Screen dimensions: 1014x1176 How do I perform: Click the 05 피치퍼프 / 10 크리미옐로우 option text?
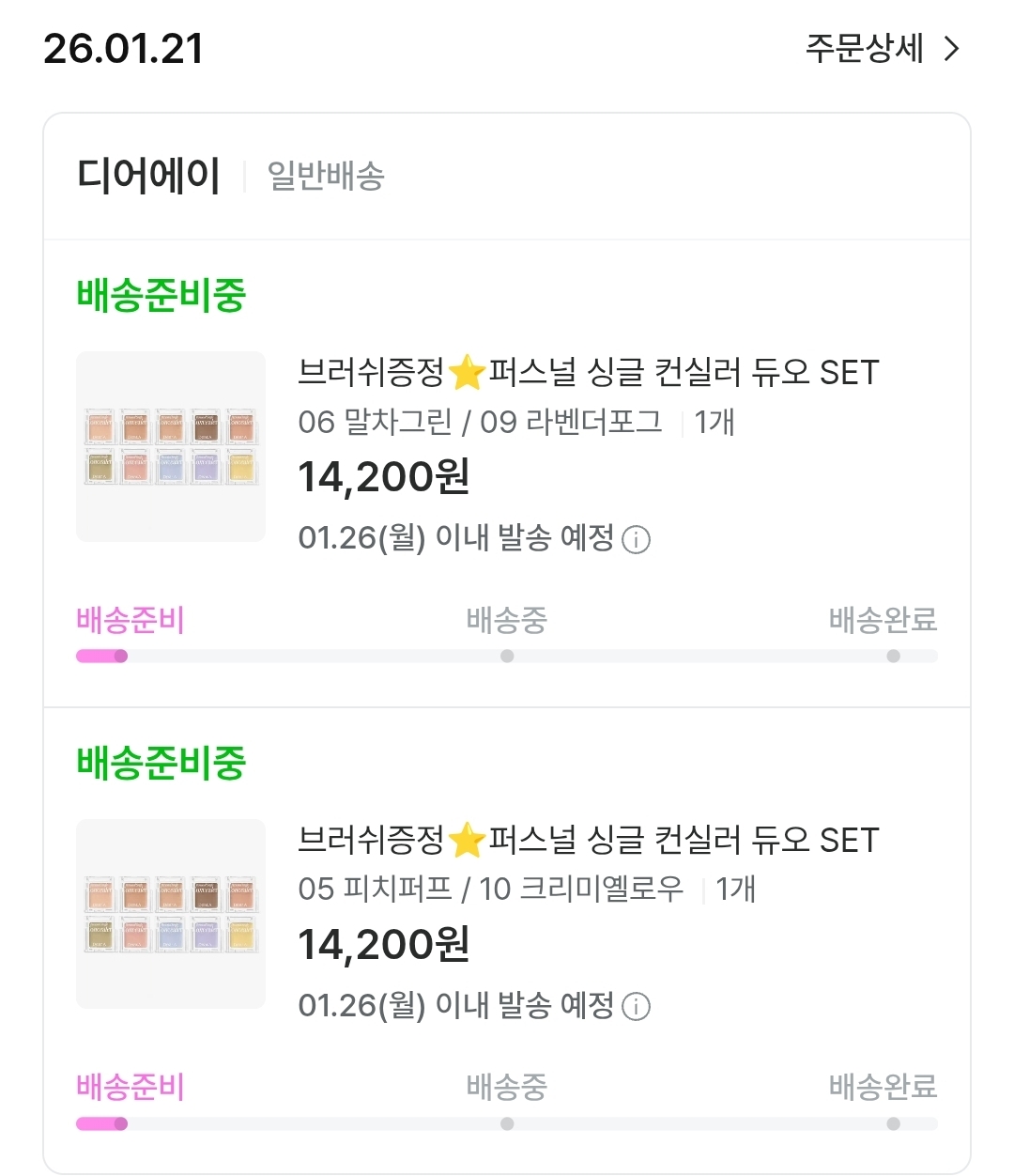coord(491,889)
